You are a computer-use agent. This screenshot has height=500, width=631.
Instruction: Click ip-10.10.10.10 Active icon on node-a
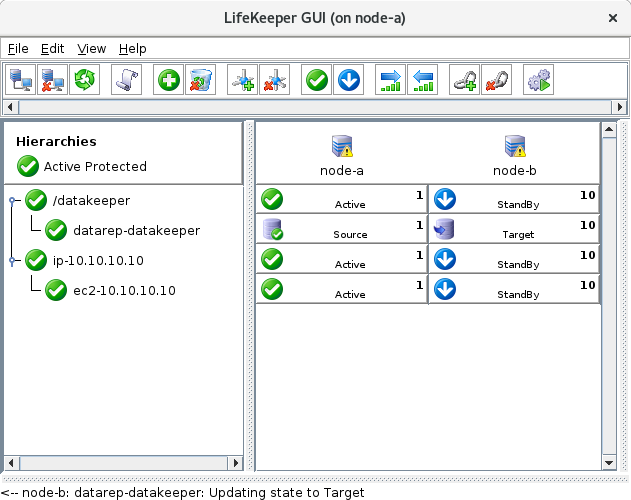point(272,259)
